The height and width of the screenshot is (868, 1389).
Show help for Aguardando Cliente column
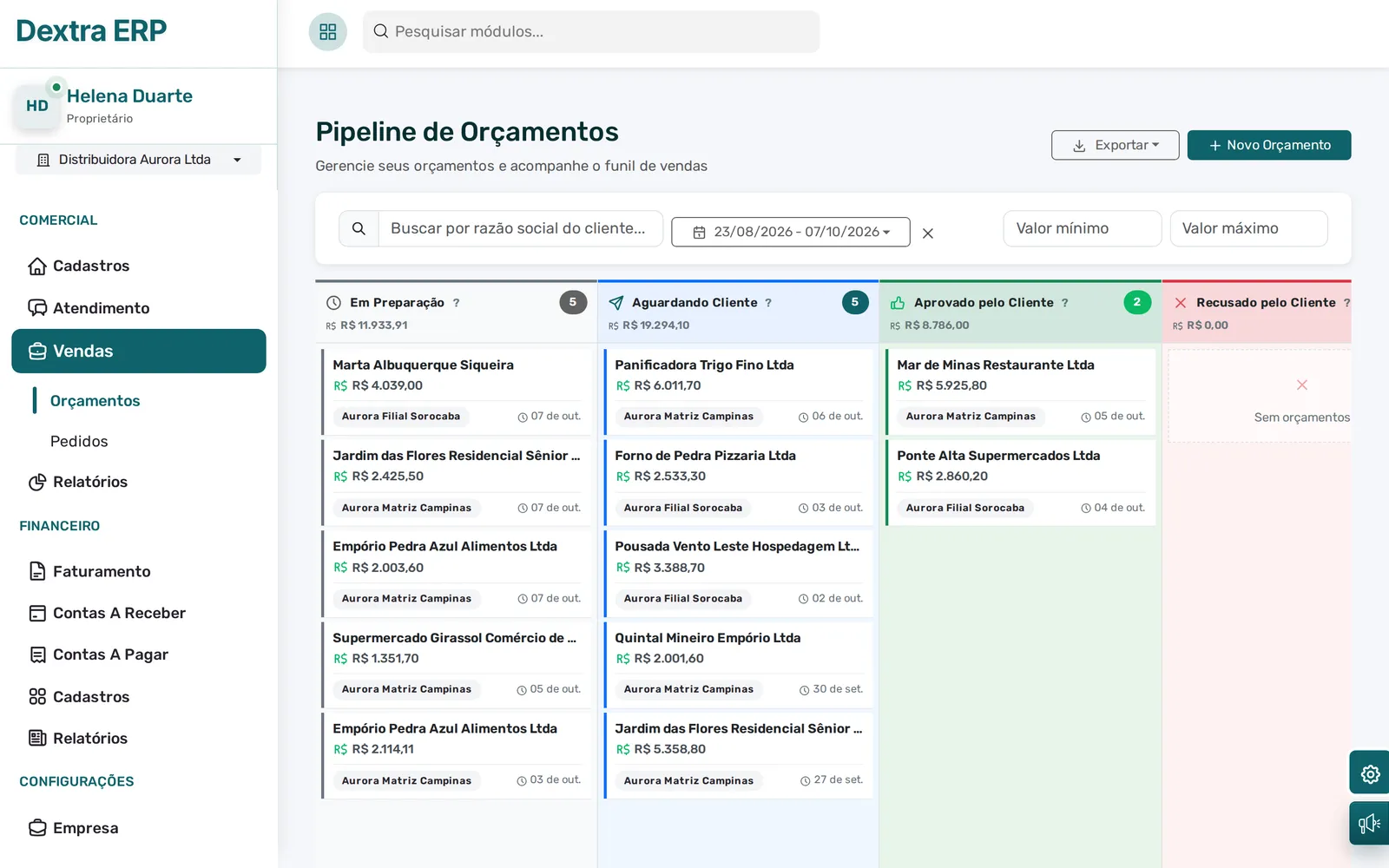768,303
